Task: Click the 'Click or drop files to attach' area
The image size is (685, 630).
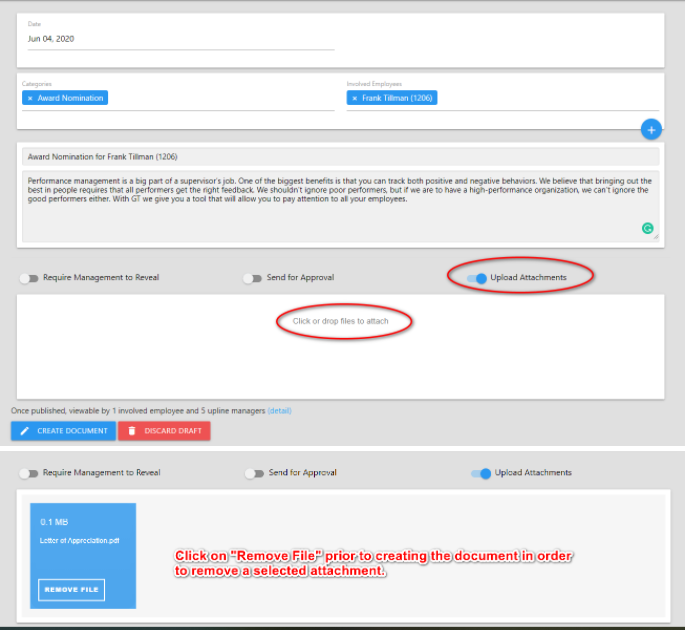Action: click(340, 321)
